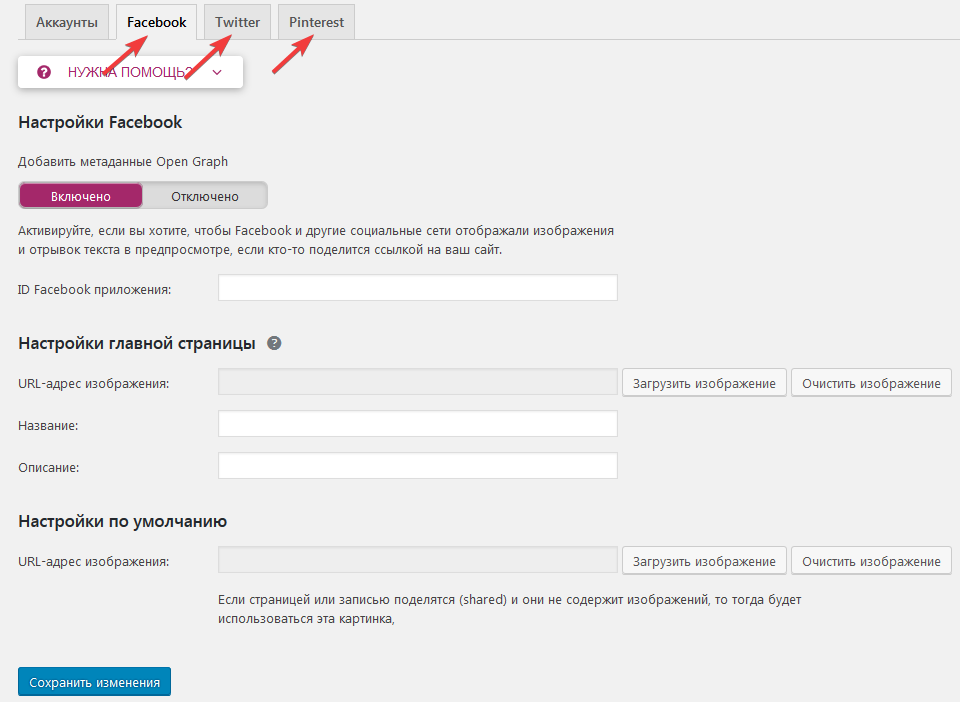Click 'Настройки главной страницы' heading
The height and width of the screenshot is (702, 960).
[x=137, y=343]
